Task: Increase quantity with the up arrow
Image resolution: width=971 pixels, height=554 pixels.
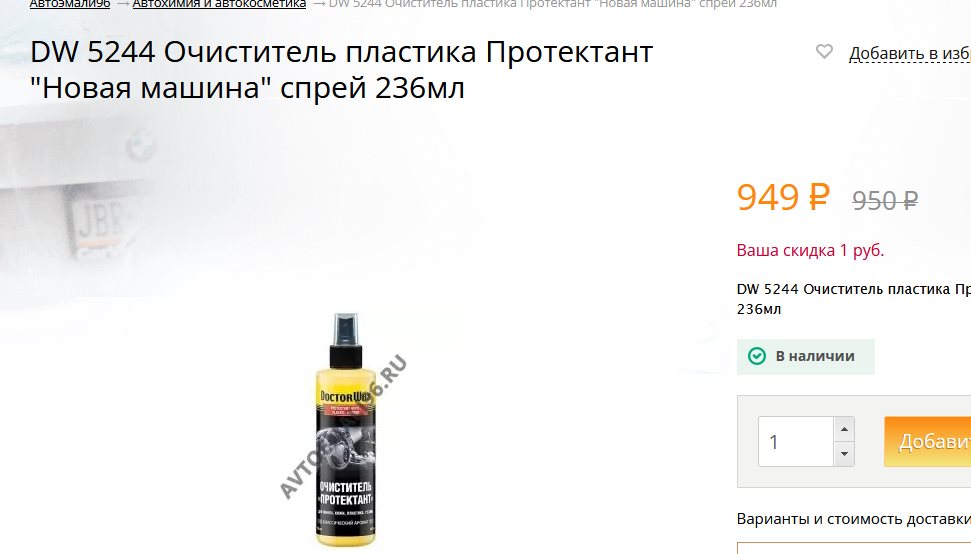Action: (844, 429)
